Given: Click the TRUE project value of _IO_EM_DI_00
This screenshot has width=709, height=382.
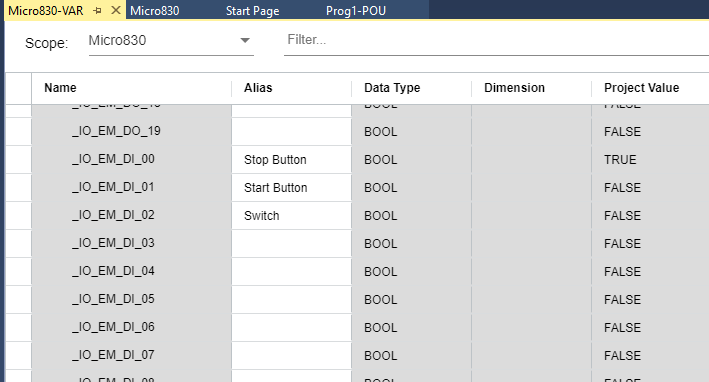Looking at the screenshot, I should [620, 160].
